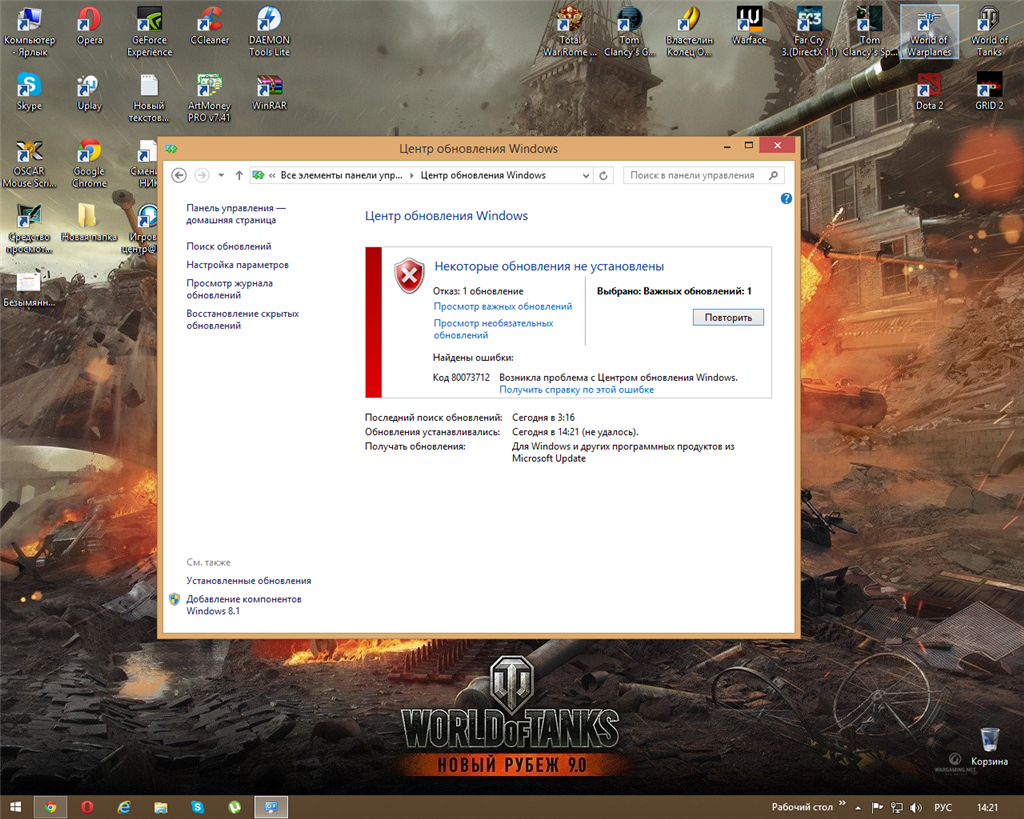Open the DAEMON Tools Lite shortcut
Viewport: 1024px width, 819px height.
(x=269, y=32)
